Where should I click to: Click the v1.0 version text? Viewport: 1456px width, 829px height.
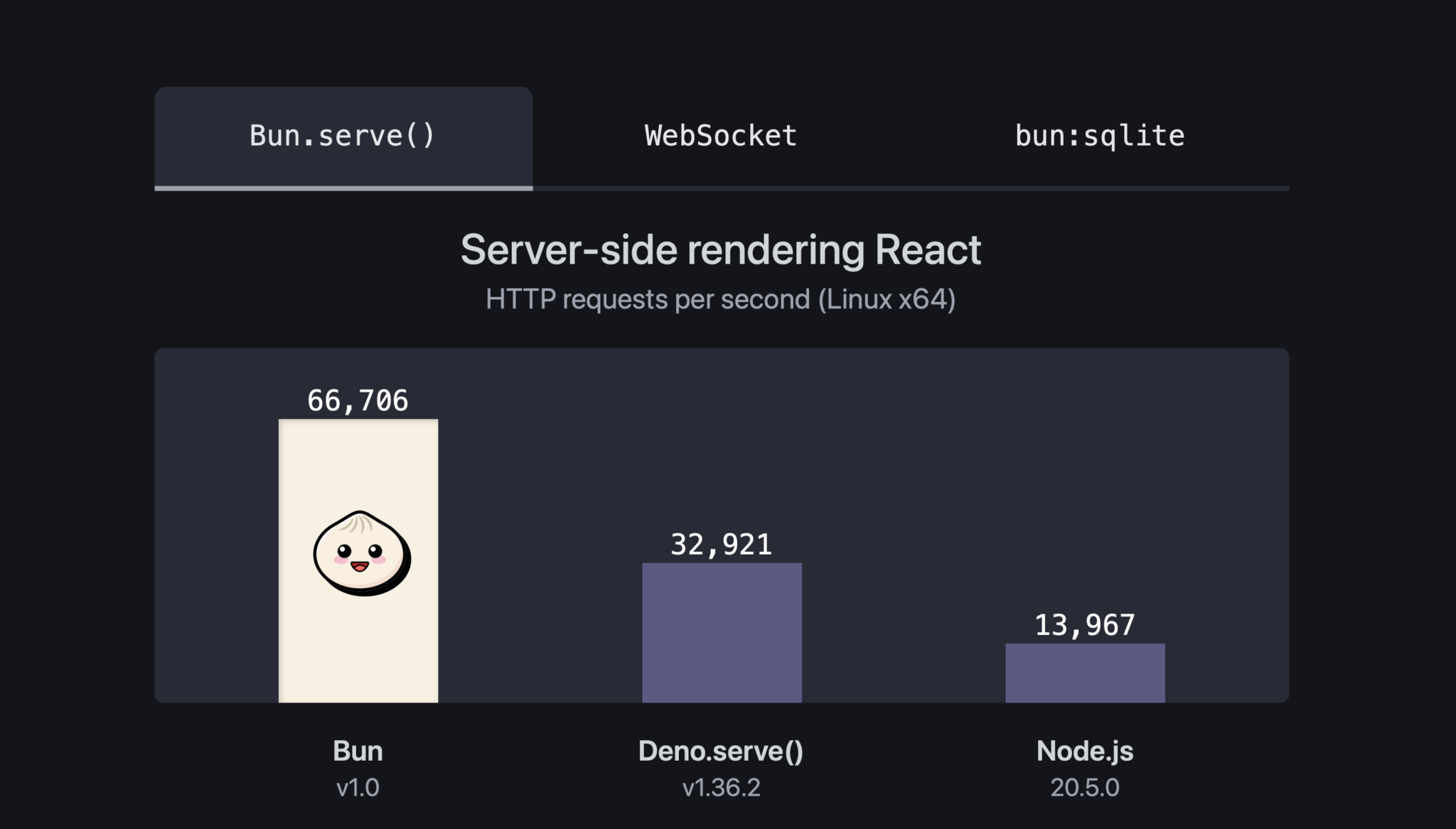point(358,788)
